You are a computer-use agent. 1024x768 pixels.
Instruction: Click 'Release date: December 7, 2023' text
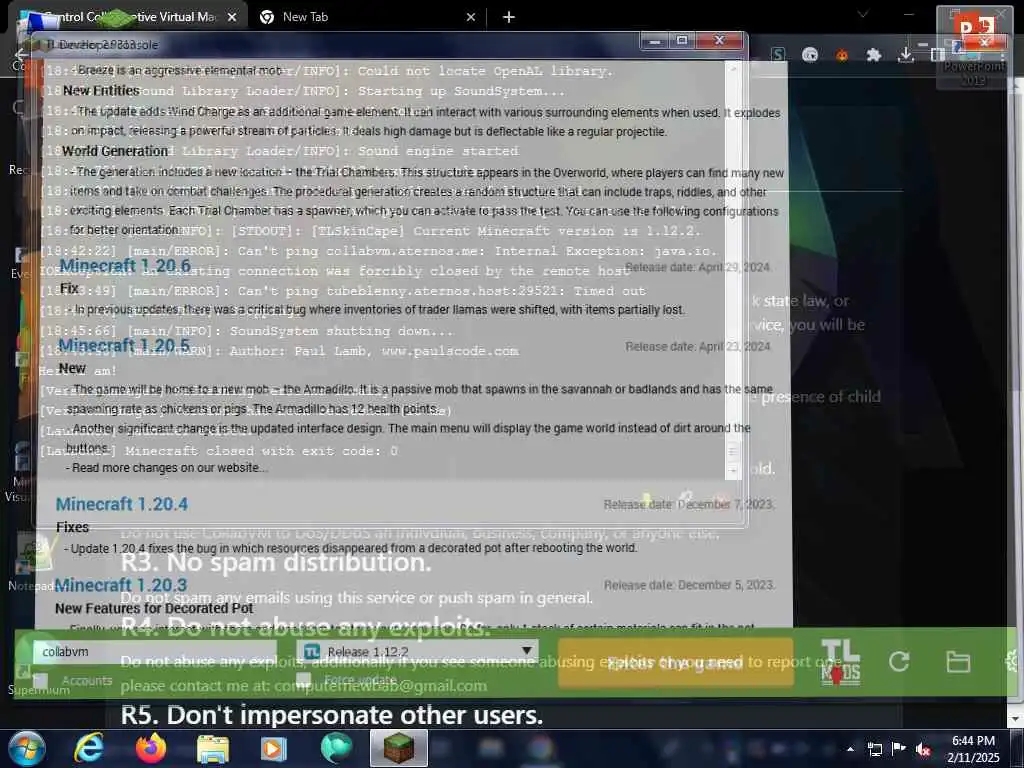tap(689, 504)
